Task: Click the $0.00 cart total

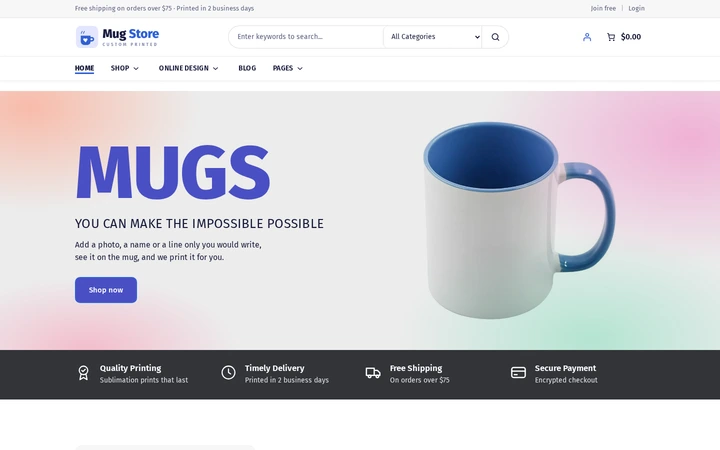Action: point(631,37)
